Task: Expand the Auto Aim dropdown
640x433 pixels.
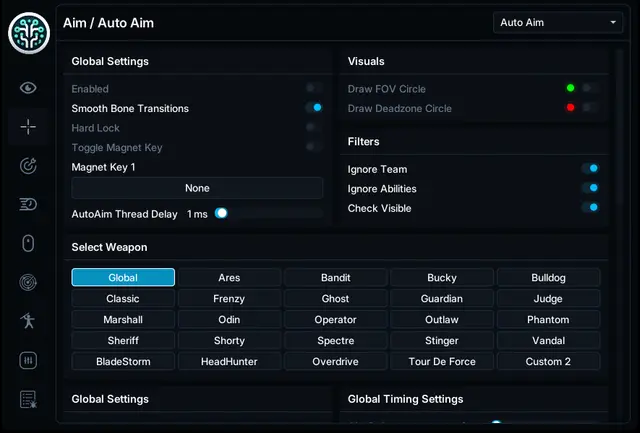Action: (558, 22)
